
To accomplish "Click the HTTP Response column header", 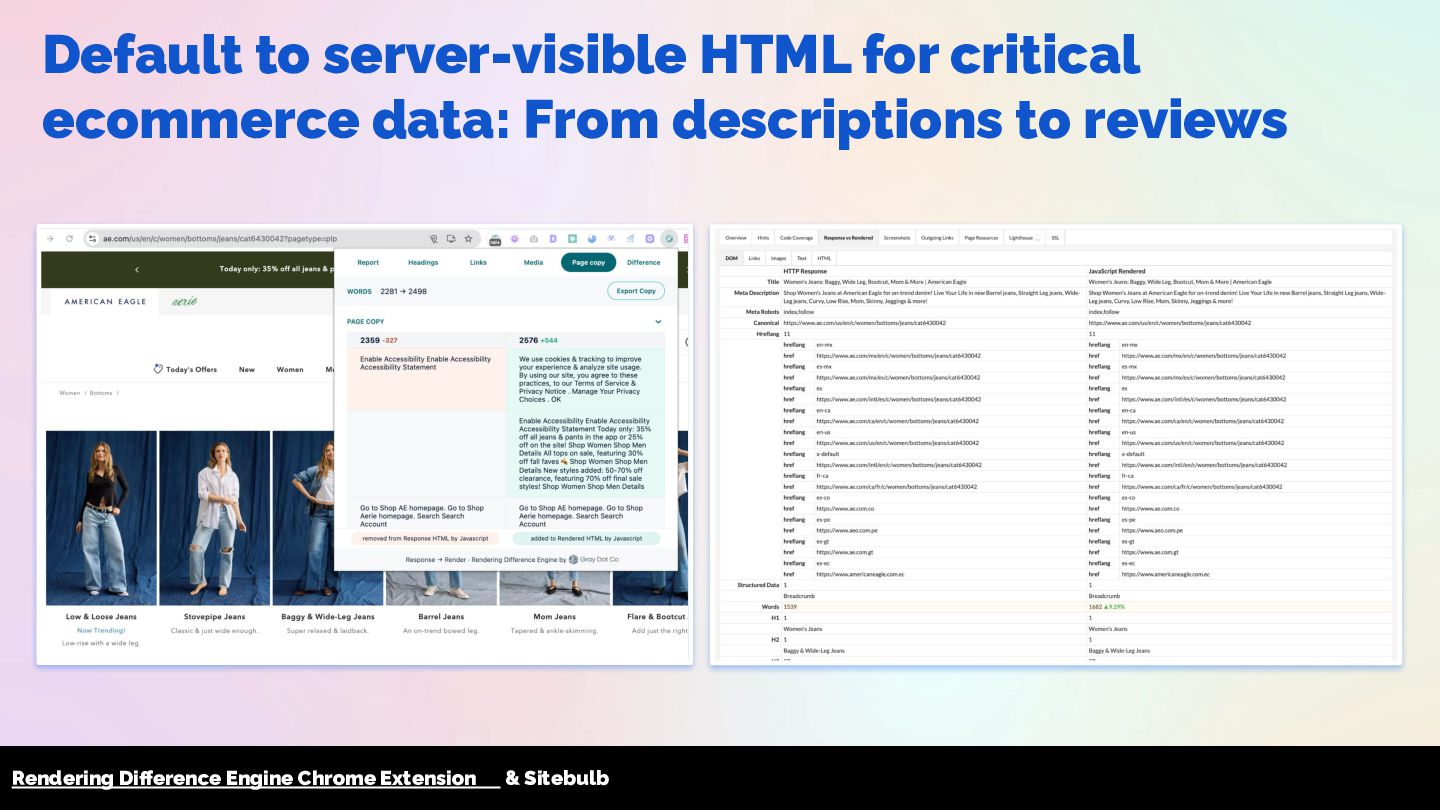I will pos(805,271).
